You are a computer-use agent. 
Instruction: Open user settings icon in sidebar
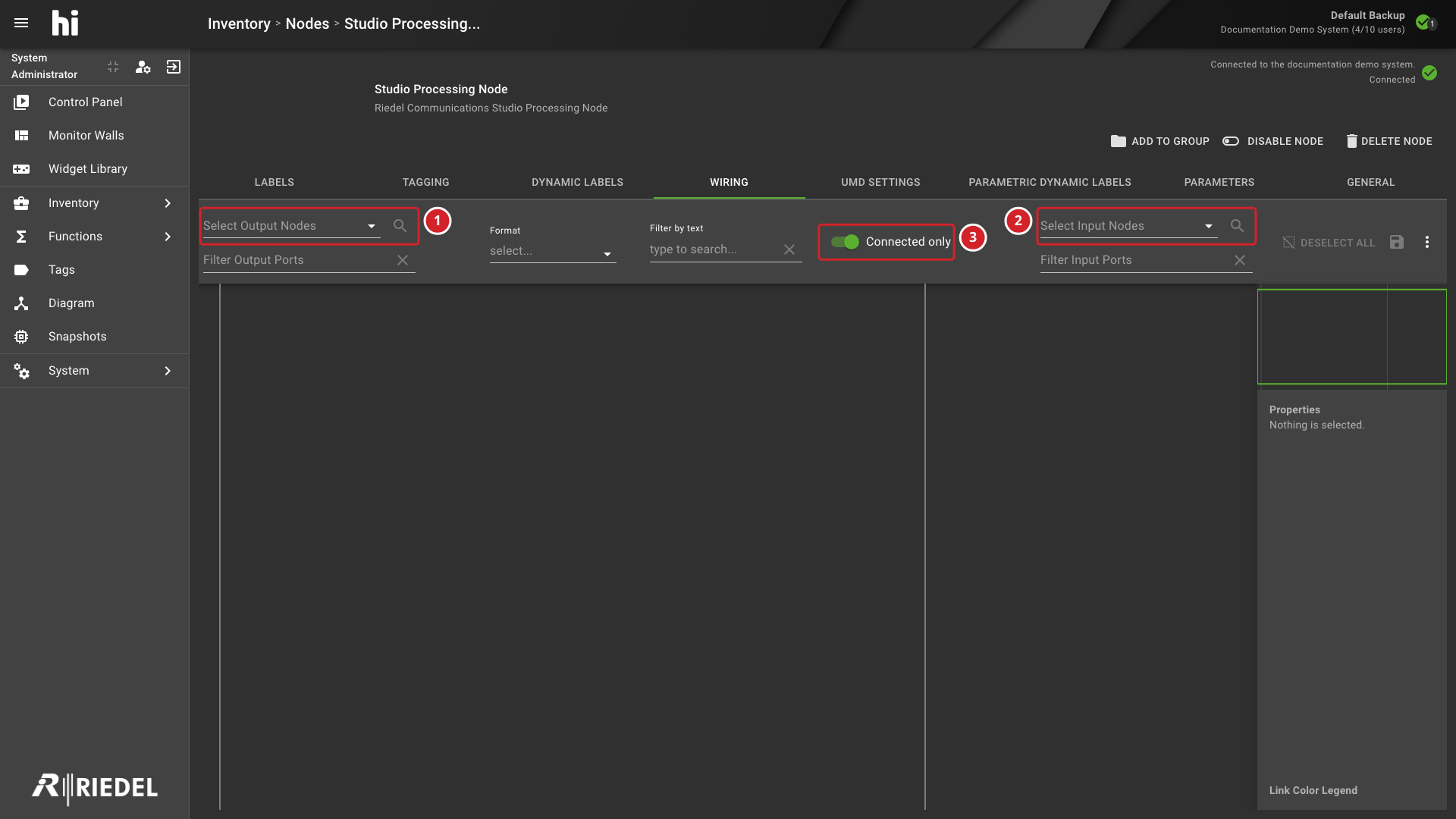(143, 67)
